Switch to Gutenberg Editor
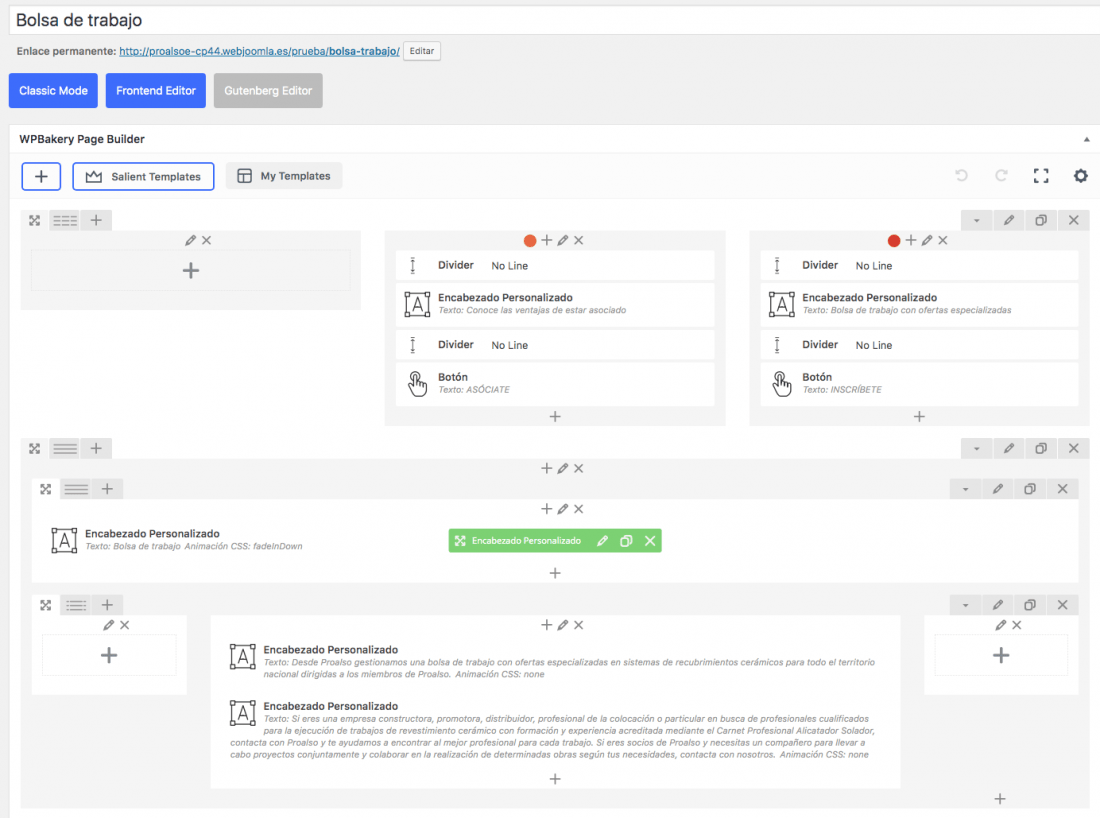 (268, 90)
